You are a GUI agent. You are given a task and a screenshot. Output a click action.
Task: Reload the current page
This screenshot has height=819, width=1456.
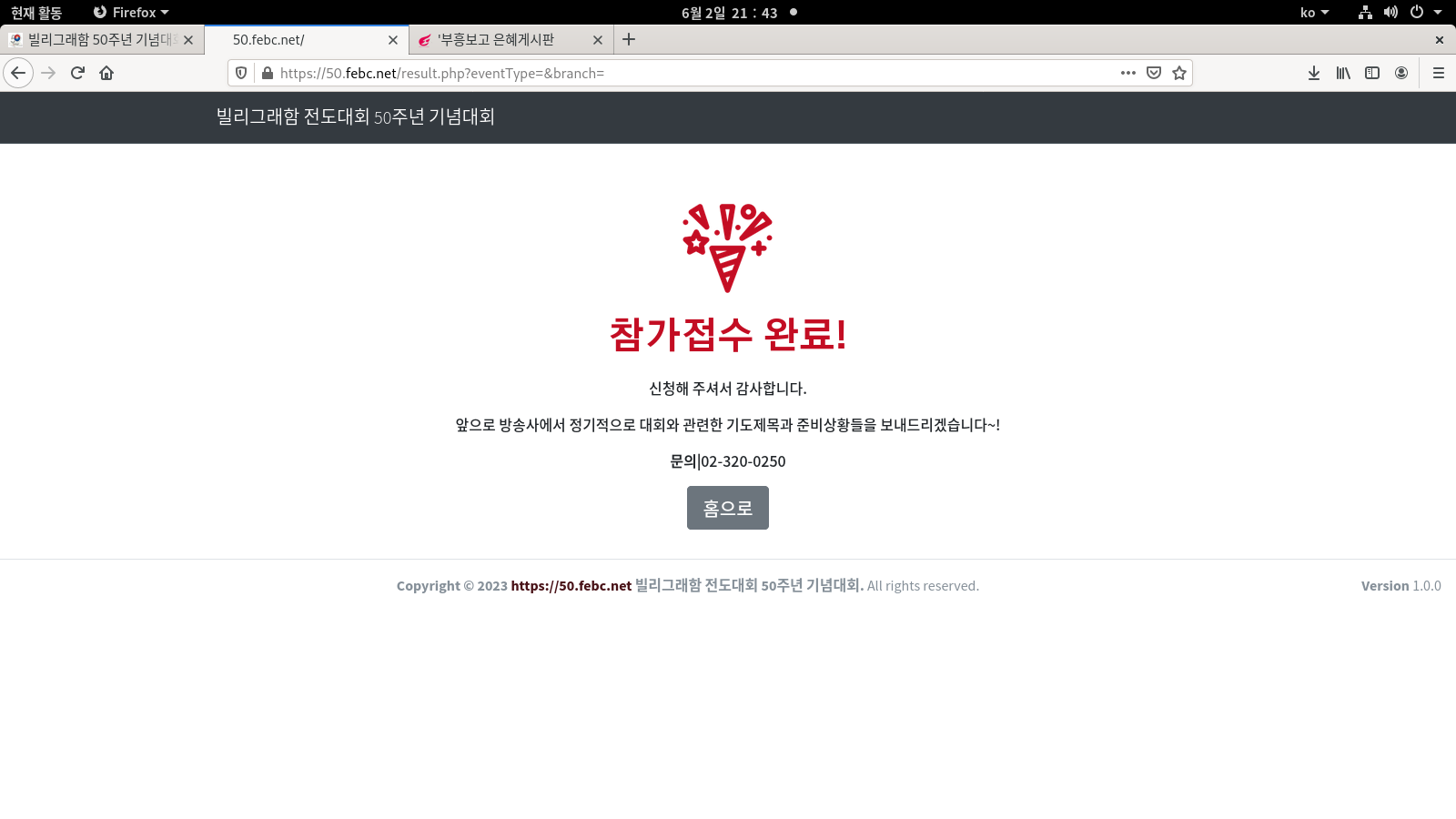click(77, 73)
